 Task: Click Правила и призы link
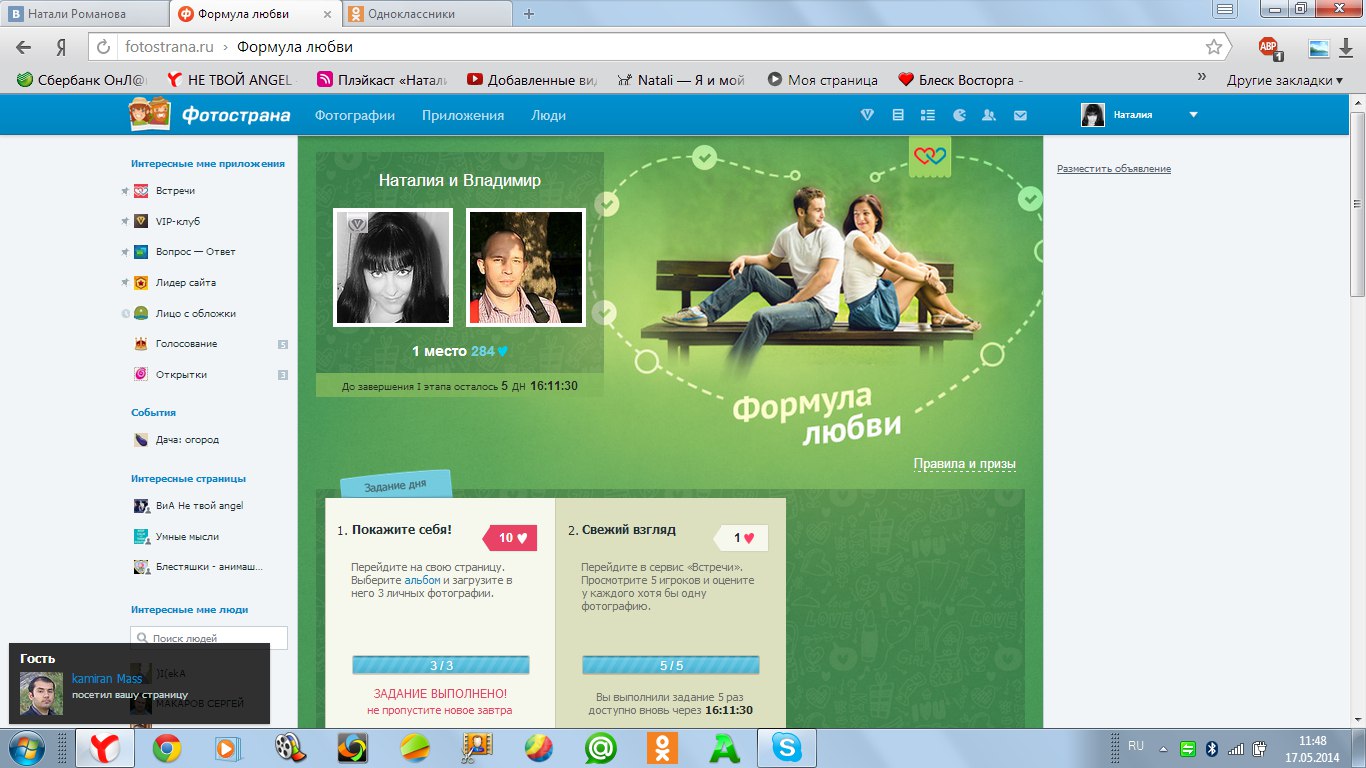(x=965, y=464)
